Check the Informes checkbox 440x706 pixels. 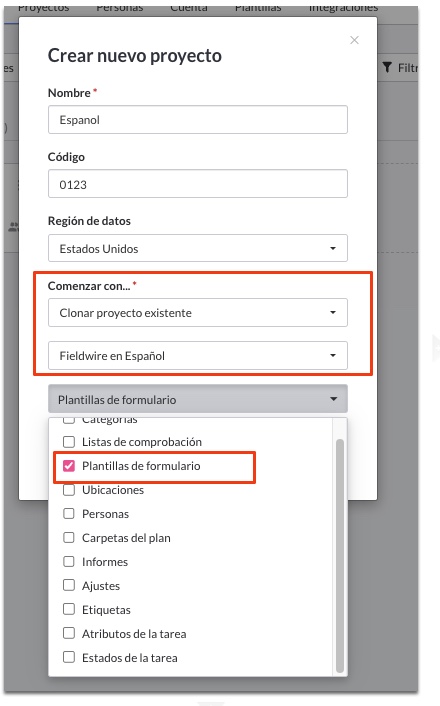[x=69, y=562]
